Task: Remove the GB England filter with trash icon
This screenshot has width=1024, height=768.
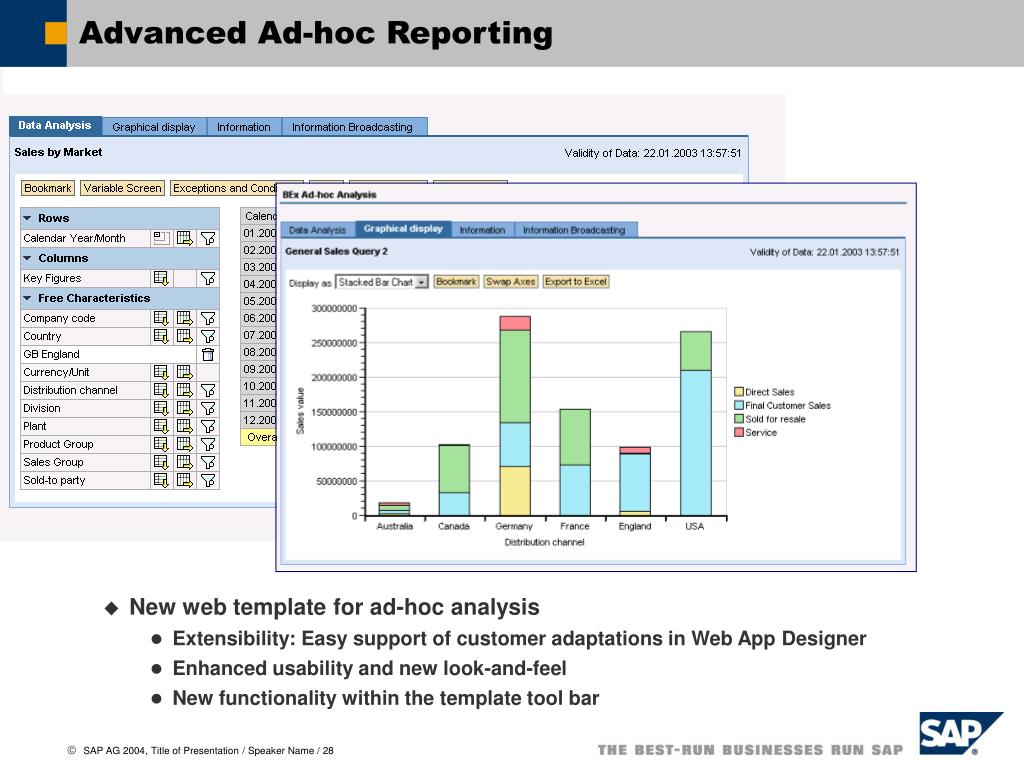Action: [208, 354]
